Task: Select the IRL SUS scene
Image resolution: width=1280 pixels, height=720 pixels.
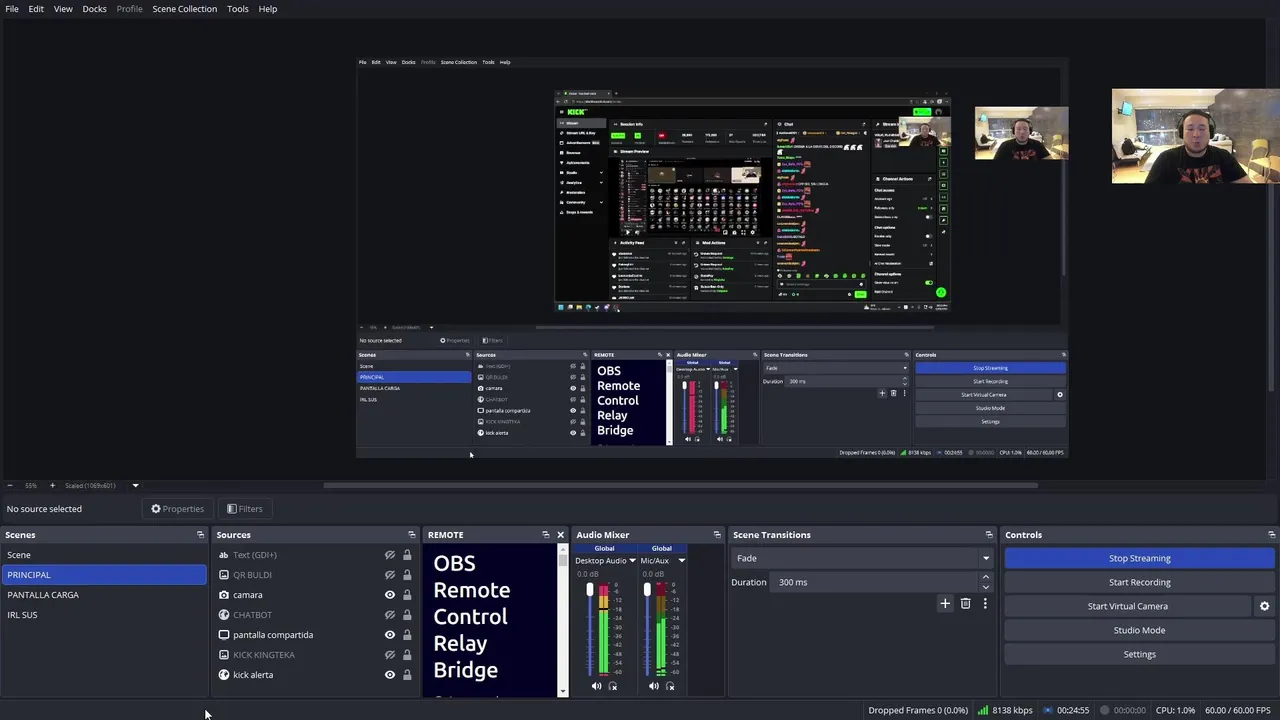Action: click(104, 615)
